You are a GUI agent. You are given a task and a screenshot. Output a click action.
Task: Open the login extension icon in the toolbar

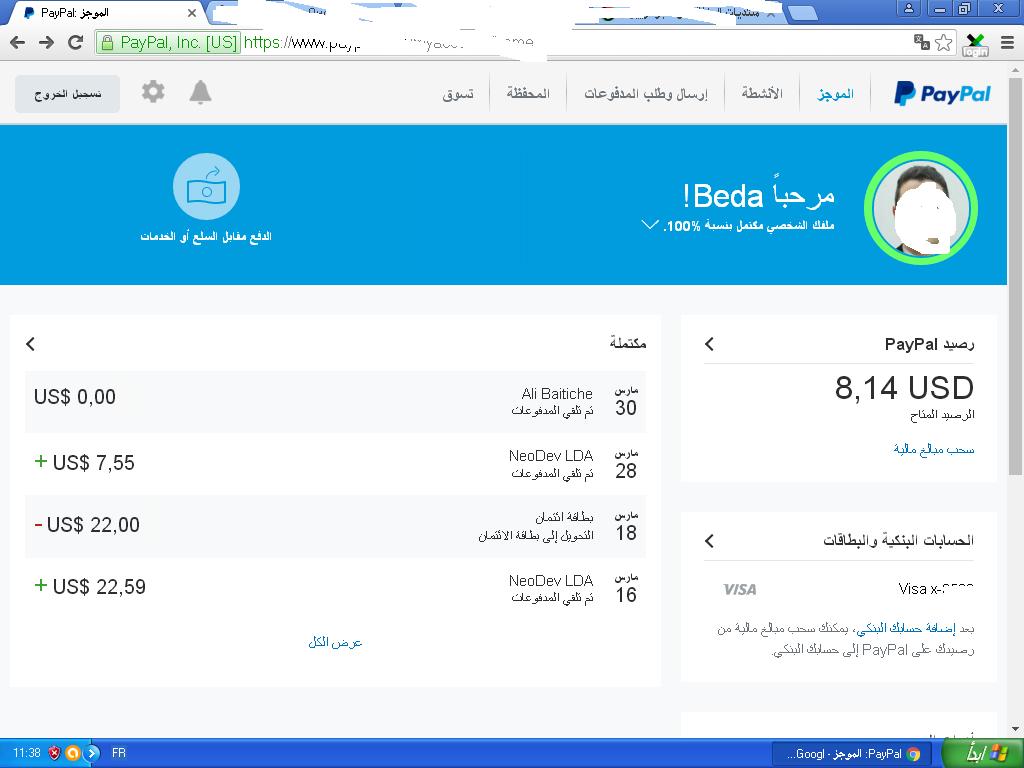[x=975, y=44]
